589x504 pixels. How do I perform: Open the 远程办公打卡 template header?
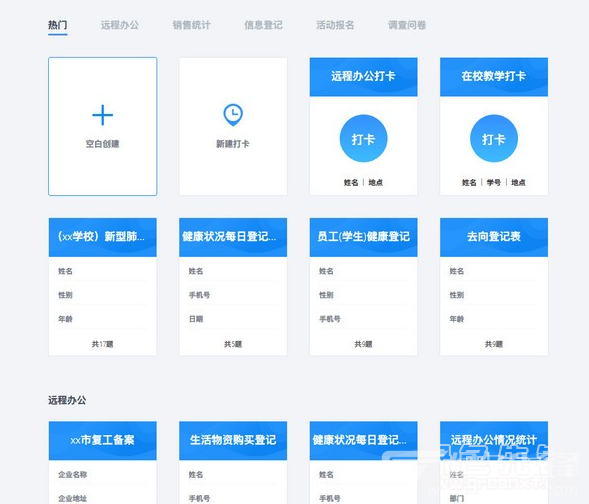coord(363,77)
